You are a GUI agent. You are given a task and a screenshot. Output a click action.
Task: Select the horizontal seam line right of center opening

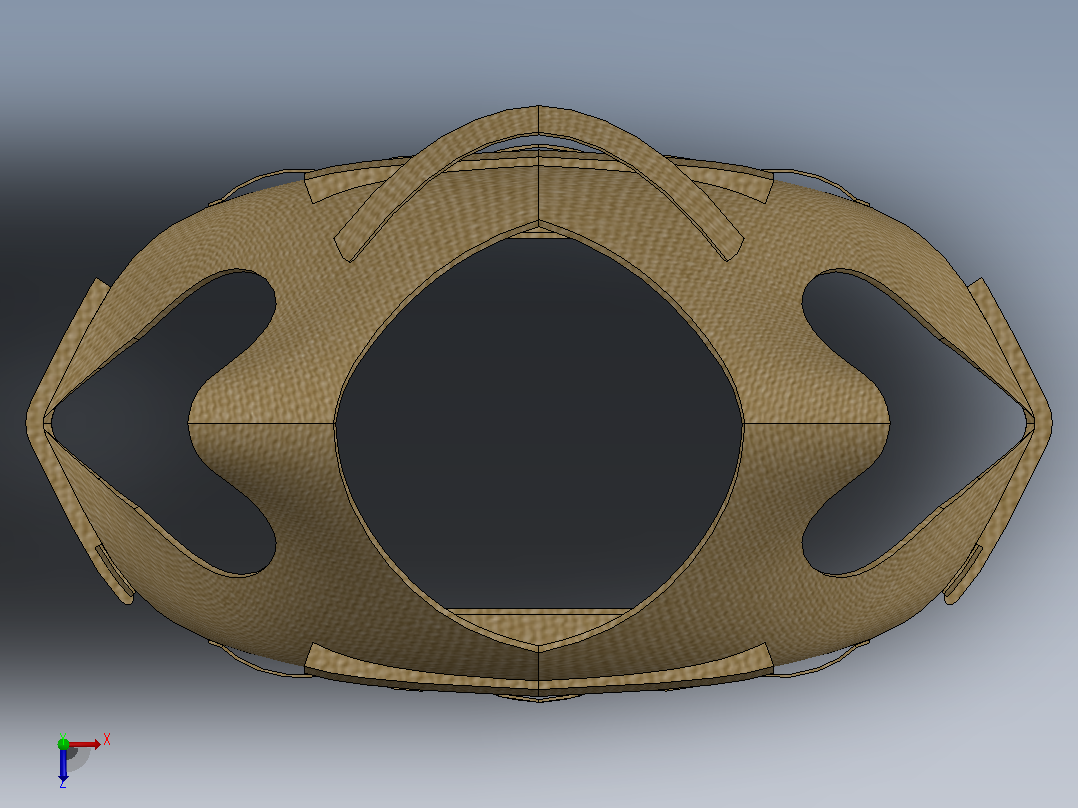point(816,423)
